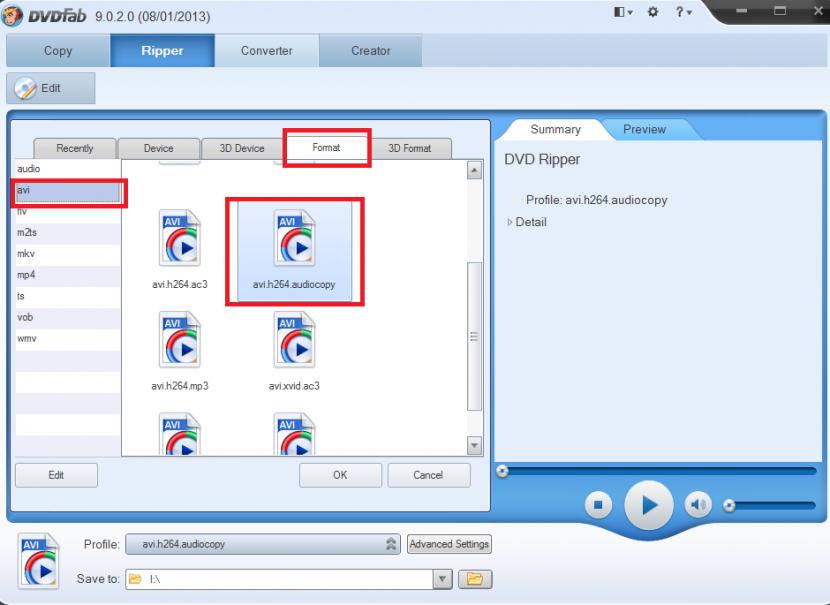
Task: Mute audio with the speaker icon
Action: pos(698,505)
